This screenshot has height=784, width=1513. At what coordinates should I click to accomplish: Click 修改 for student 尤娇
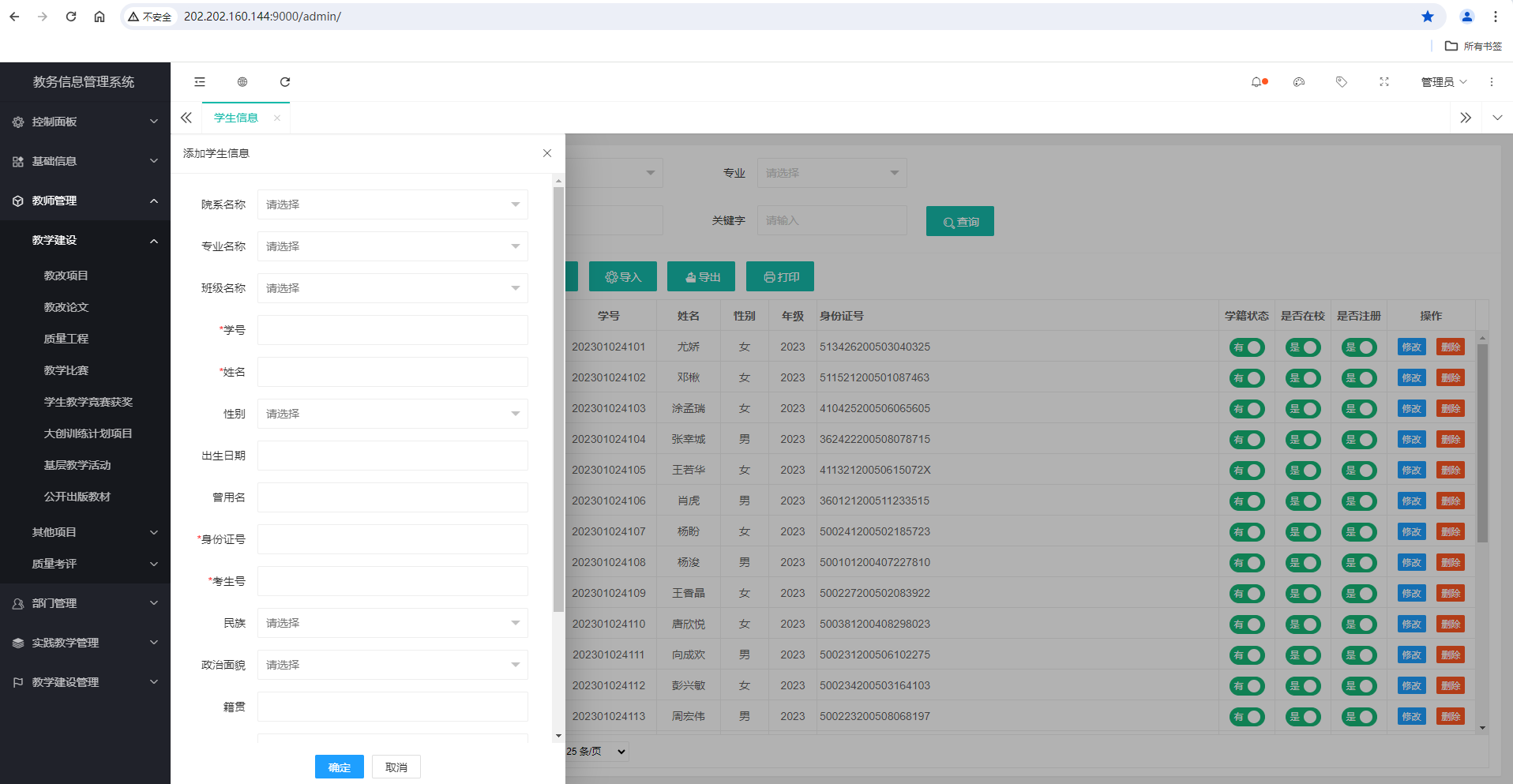pyautogui.click(x=1412, y=347)
